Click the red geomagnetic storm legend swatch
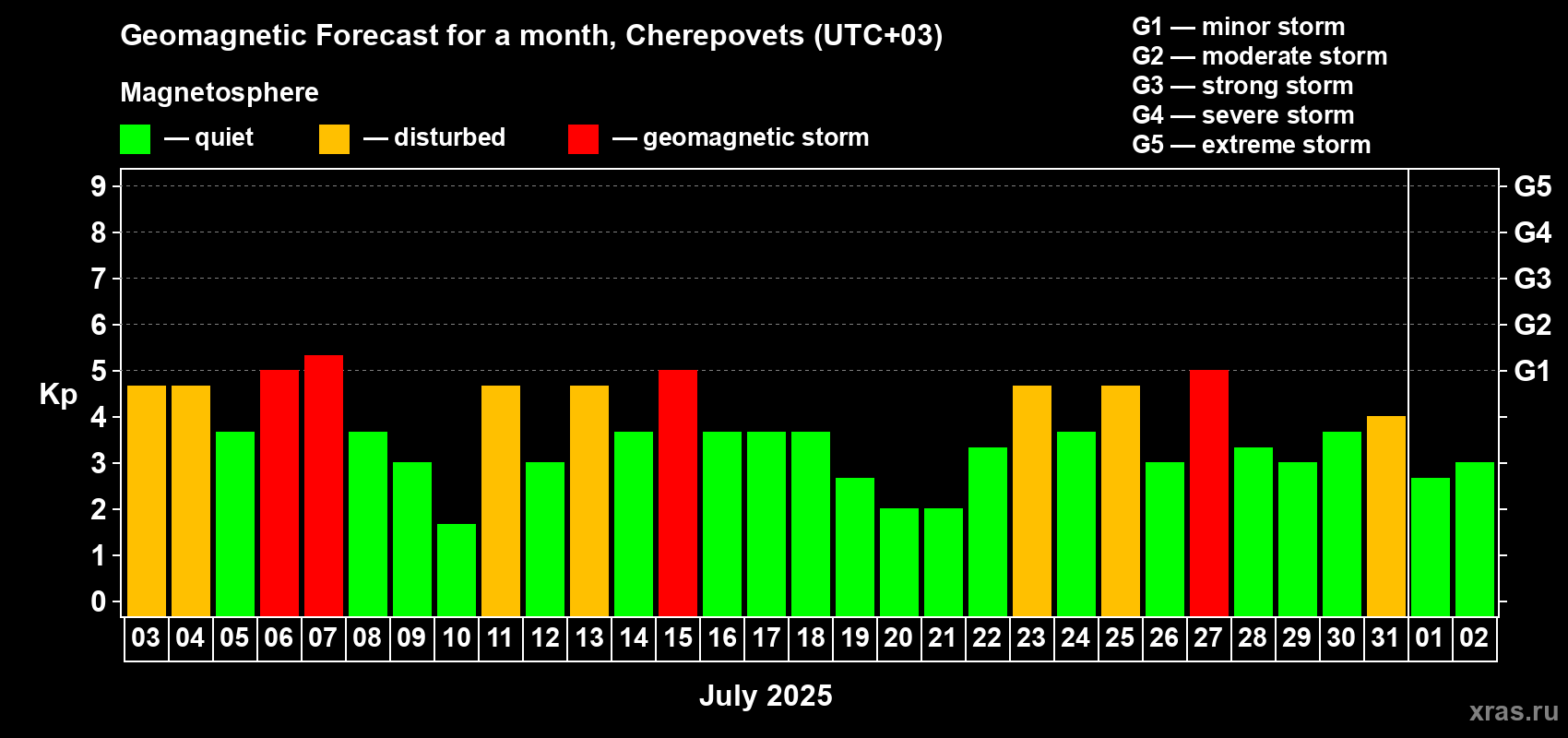This screenshot has height=738, width=1568. [583, 139]
